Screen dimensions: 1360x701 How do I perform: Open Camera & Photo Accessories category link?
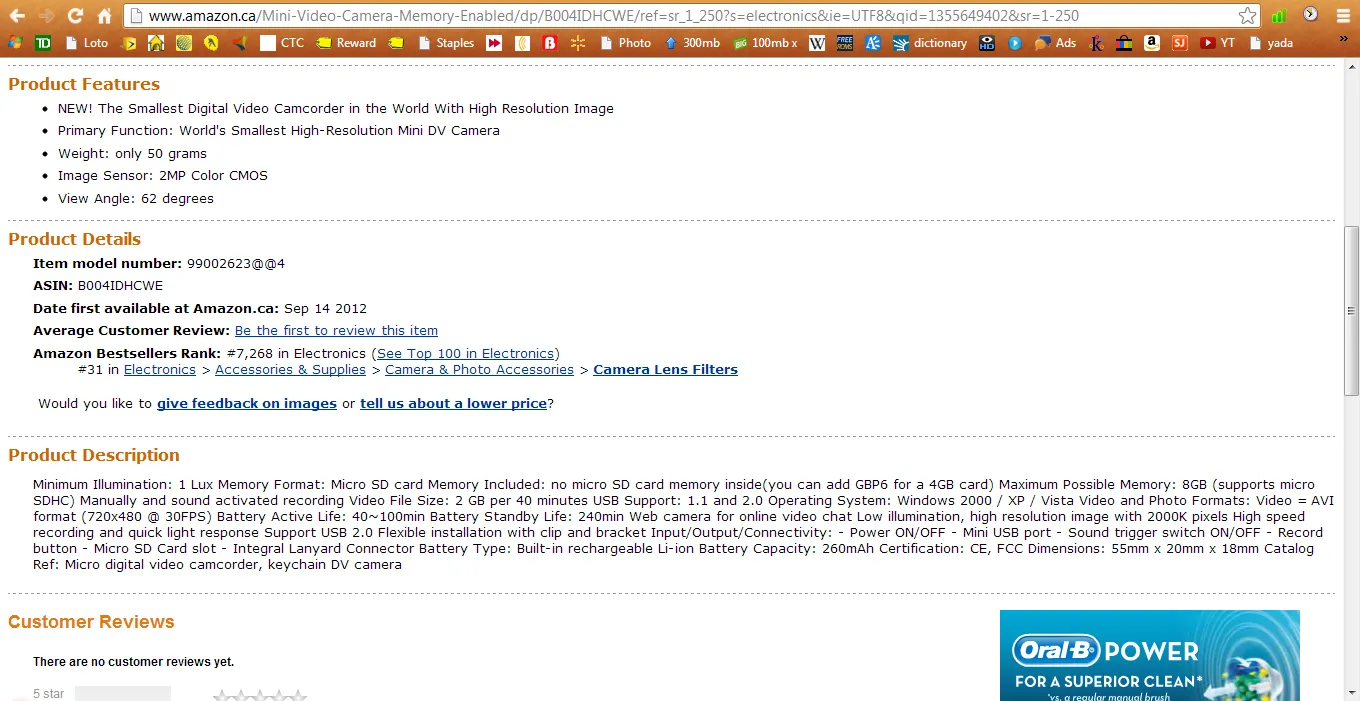point(479,369)
